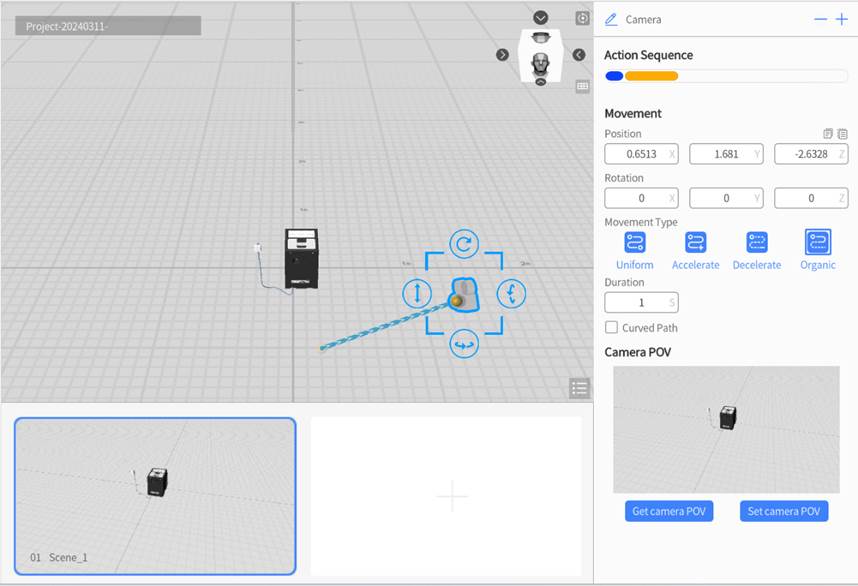Click Get camera POV button
Viewport: 858px width, 586px height.
pyautogui.click(x=669, y=511)
